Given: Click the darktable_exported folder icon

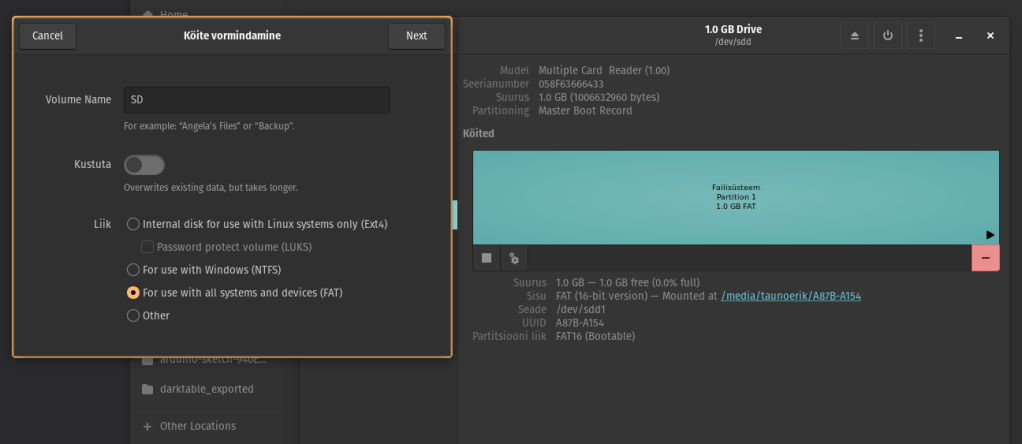Looking at the screenshot, I should click(147, 389).
